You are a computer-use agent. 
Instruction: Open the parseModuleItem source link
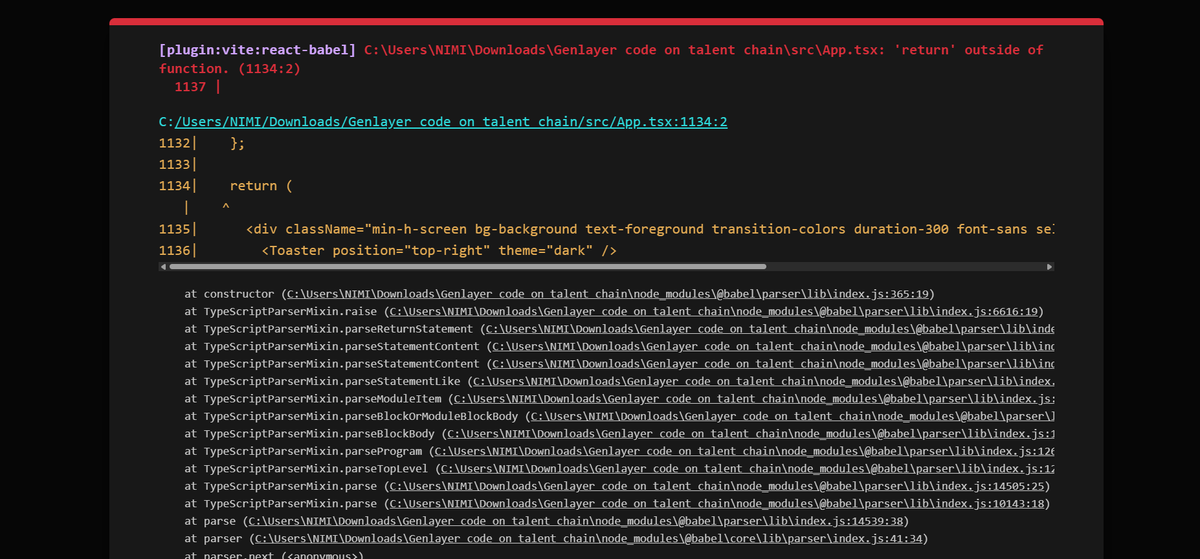[752, 399]
